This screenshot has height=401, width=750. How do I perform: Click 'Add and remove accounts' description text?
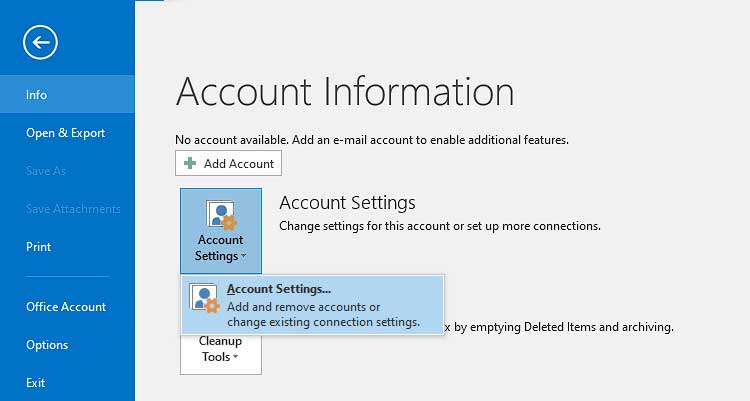point(323,314)
